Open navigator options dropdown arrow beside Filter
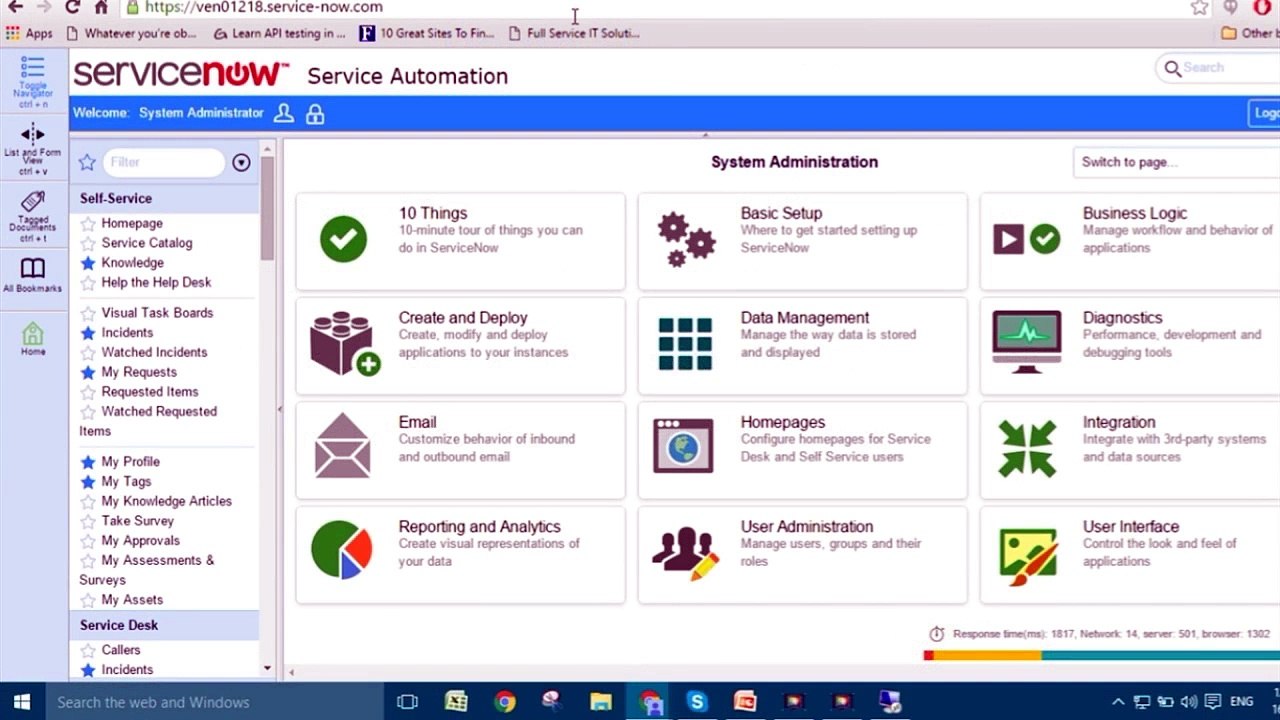1280x720 pixels. 241,162
